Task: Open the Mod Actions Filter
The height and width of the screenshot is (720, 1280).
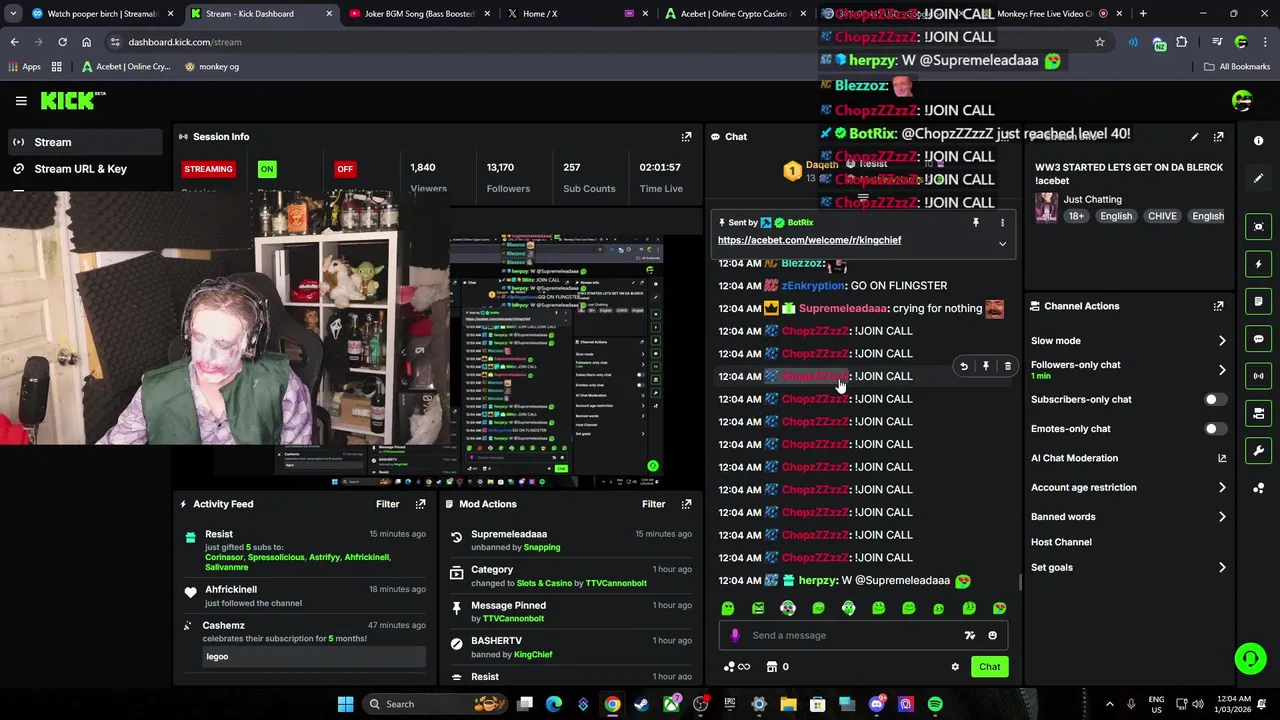Action: [653, 504]
